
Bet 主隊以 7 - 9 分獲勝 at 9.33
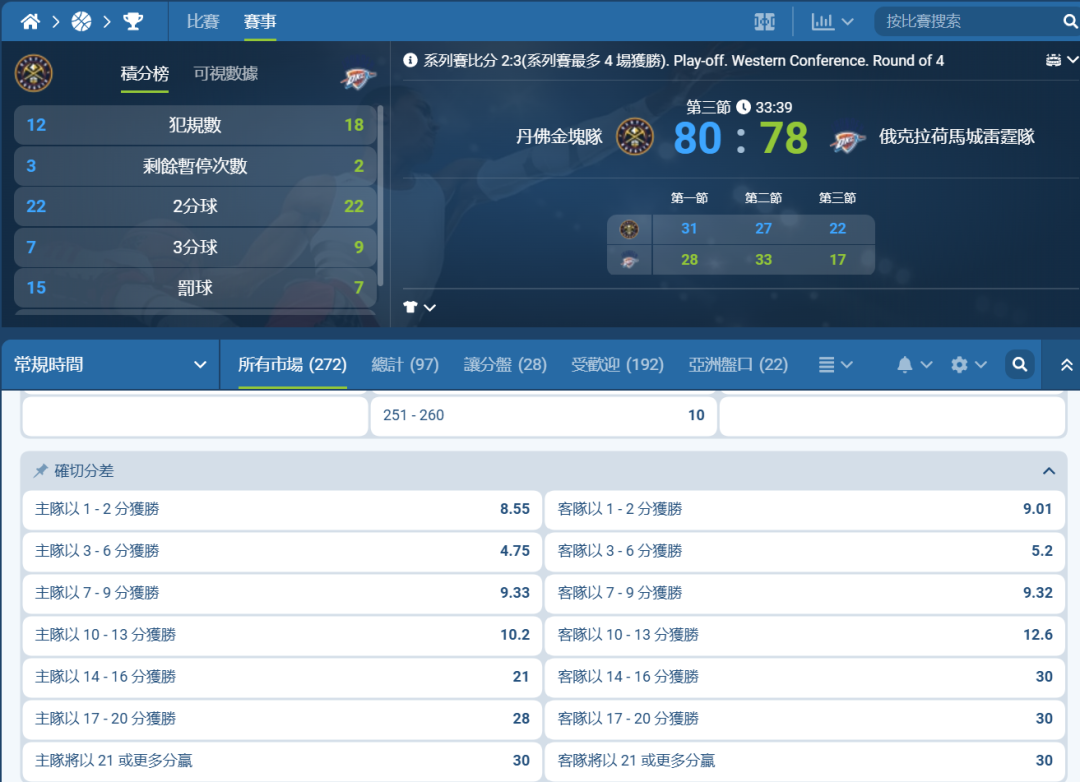[x=282, y=593]
